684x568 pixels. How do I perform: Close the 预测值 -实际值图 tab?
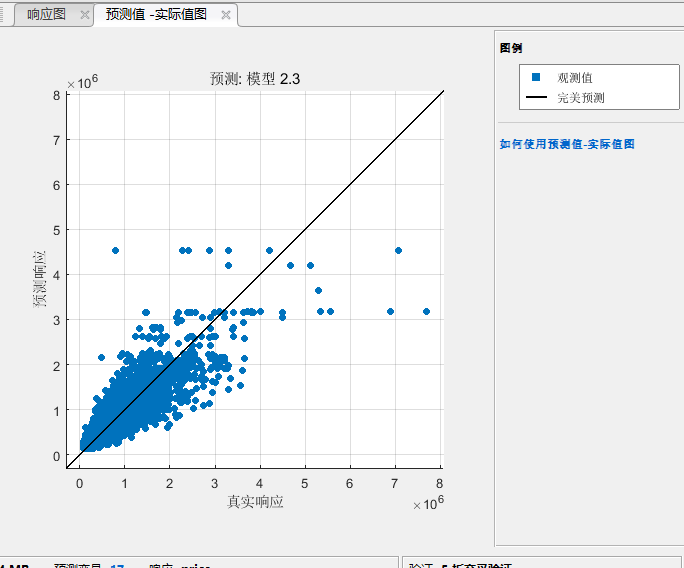[x=226, y=15]
